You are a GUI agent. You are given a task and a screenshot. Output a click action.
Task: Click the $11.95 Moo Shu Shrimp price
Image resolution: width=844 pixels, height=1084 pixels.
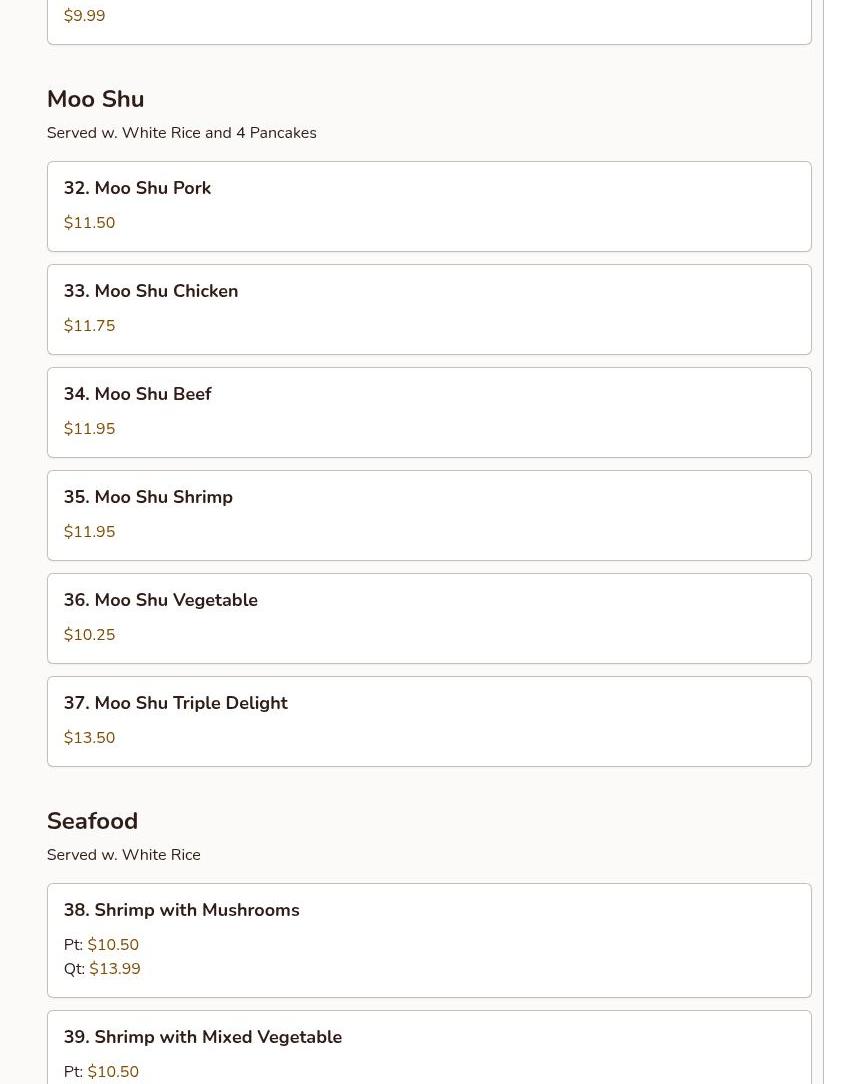(x=89, y=532)
